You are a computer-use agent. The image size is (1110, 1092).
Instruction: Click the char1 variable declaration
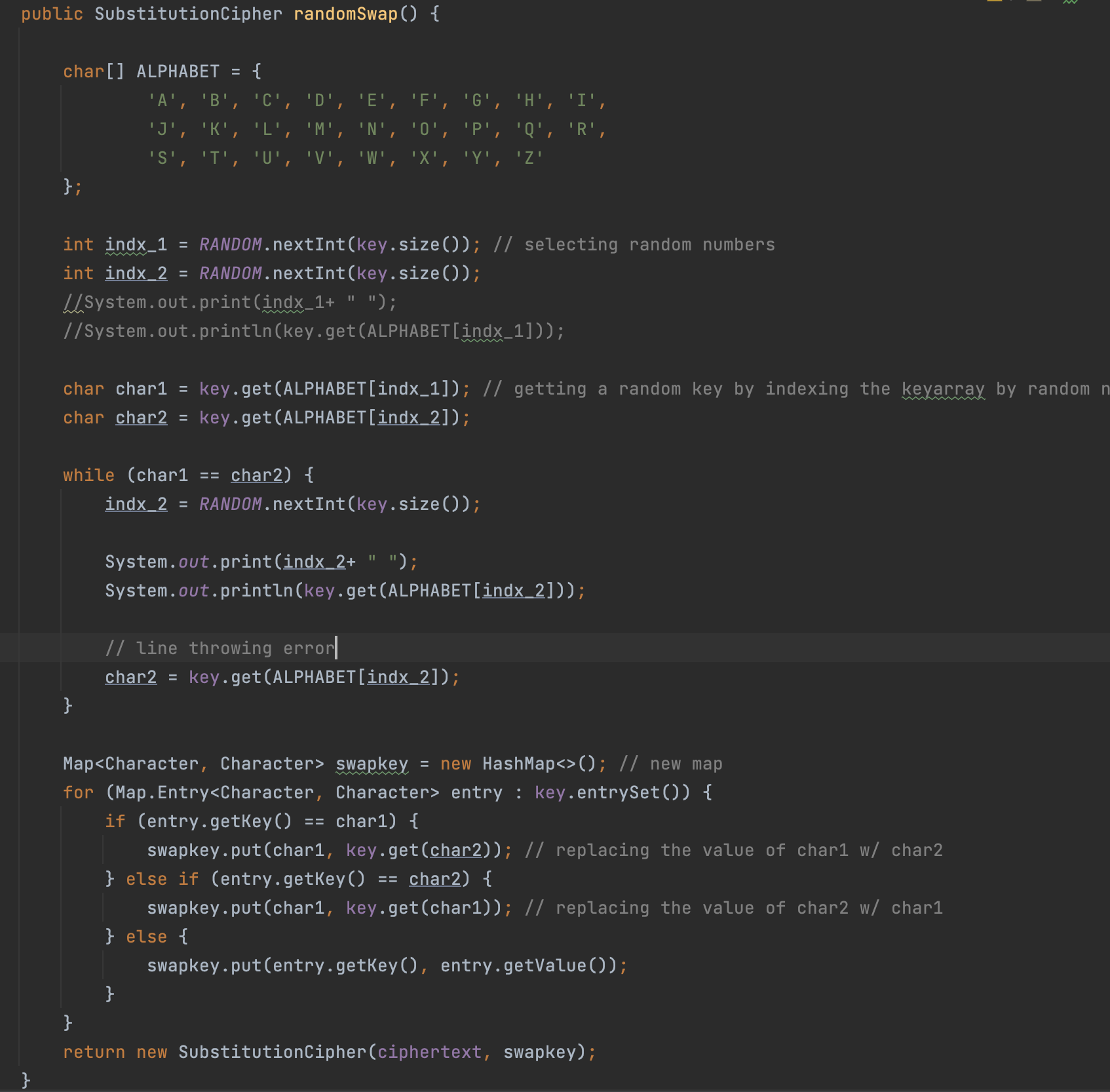(141, 389)
